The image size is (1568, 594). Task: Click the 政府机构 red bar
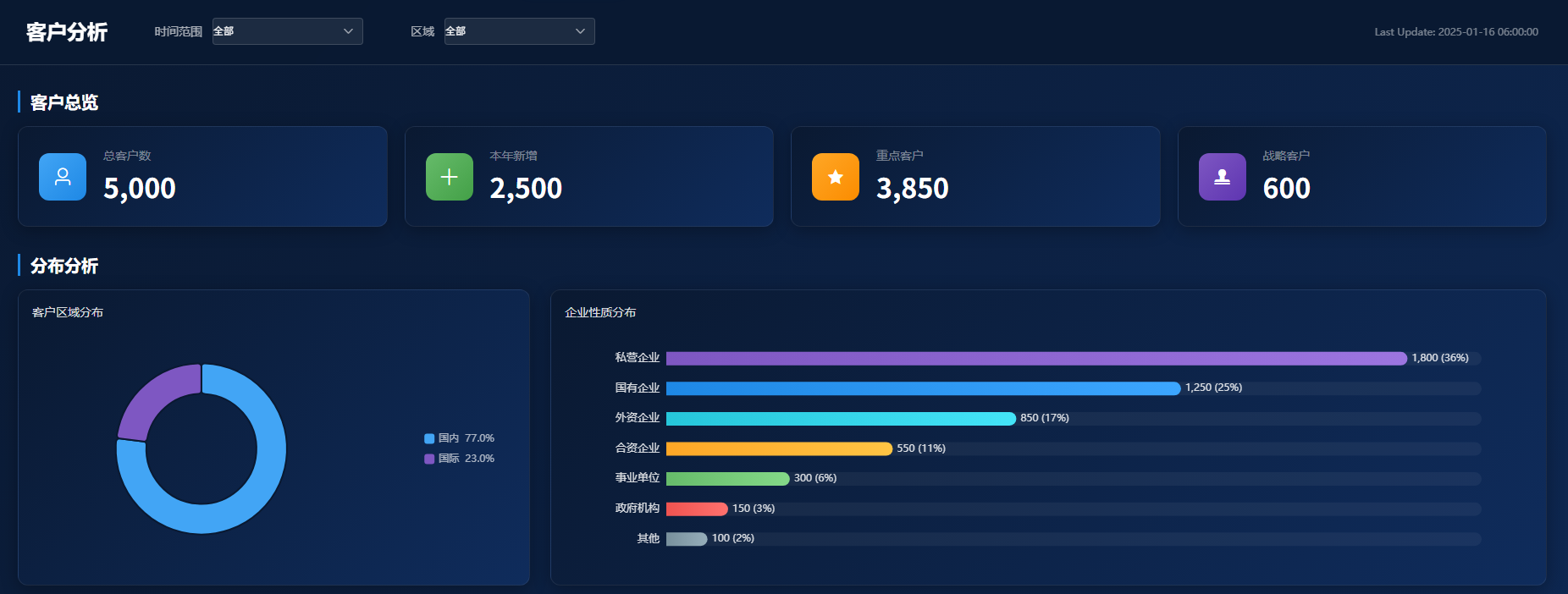pos(697,509)
